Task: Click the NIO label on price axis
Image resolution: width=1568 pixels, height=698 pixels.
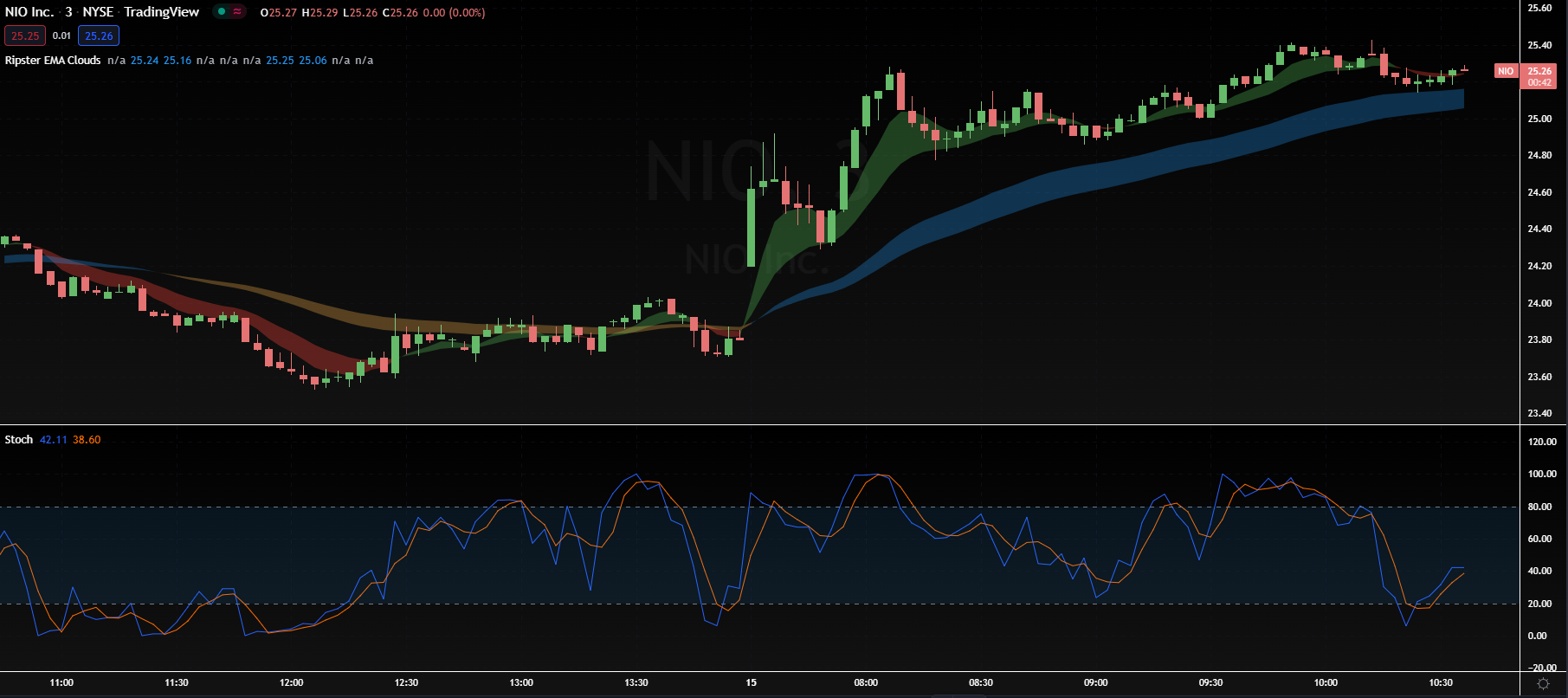Action: (1506, 71)
